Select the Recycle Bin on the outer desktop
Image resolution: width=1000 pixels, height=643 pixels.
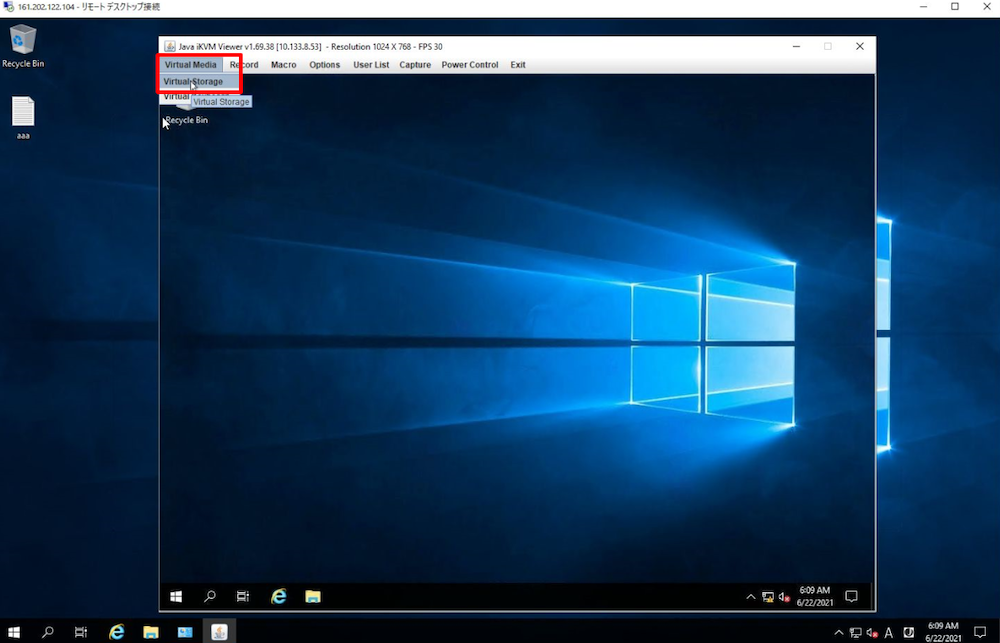click(23, 46)
